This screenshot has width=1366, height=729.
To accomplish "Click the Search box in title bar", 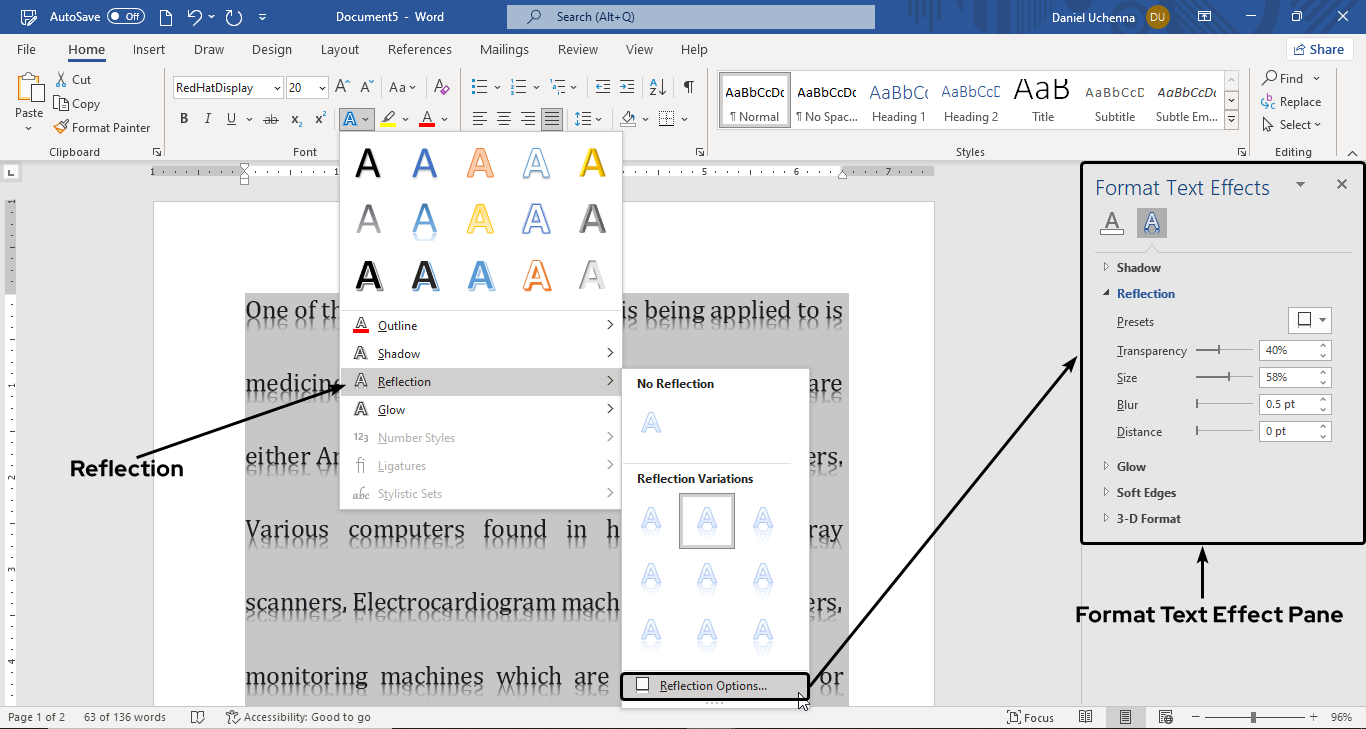I will pos(690,17).
